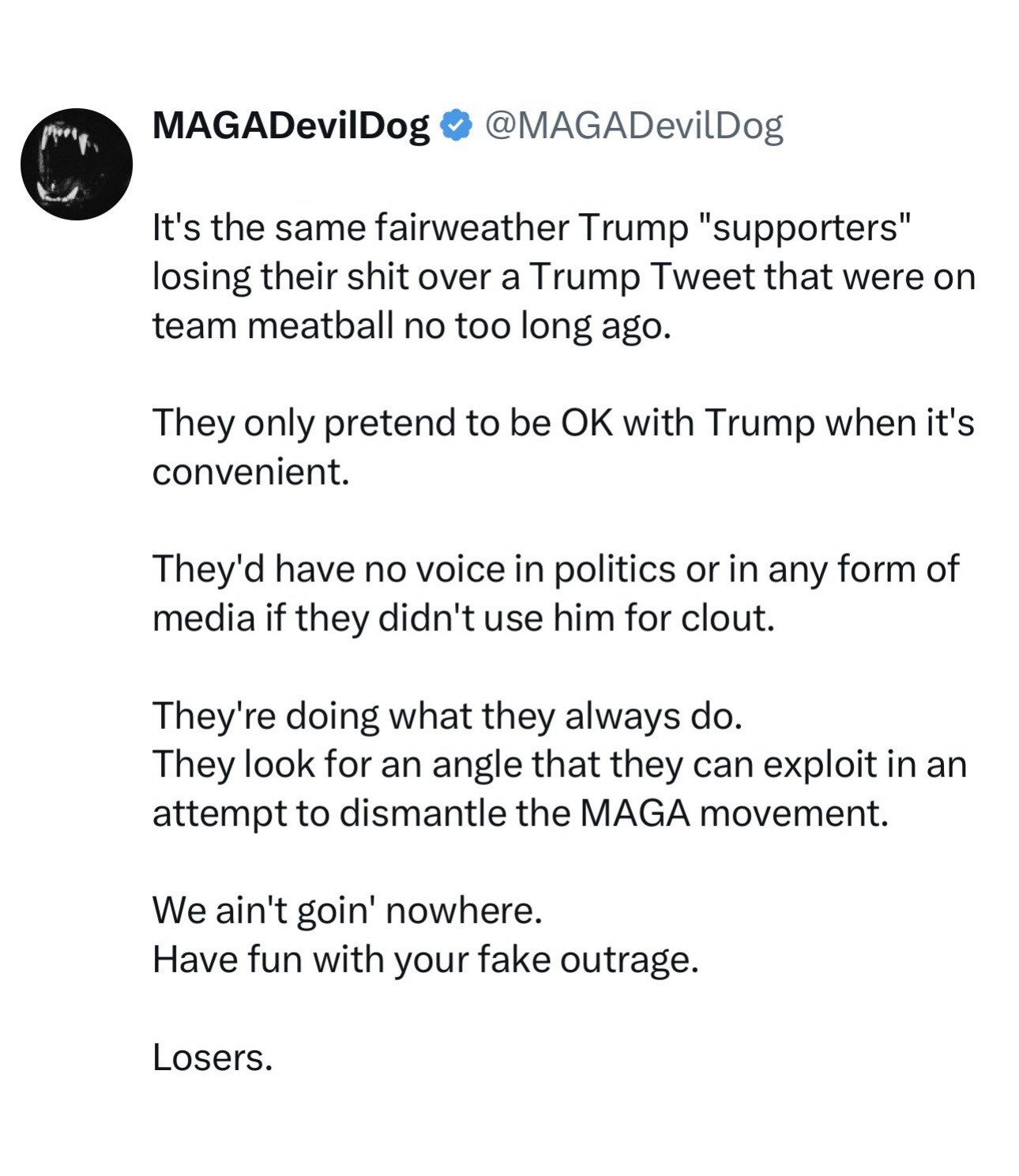The image size is (1019, 1176).
Task: Click the sentence "We ain't goin' nowhere."
Action: (x=347, y=911)
